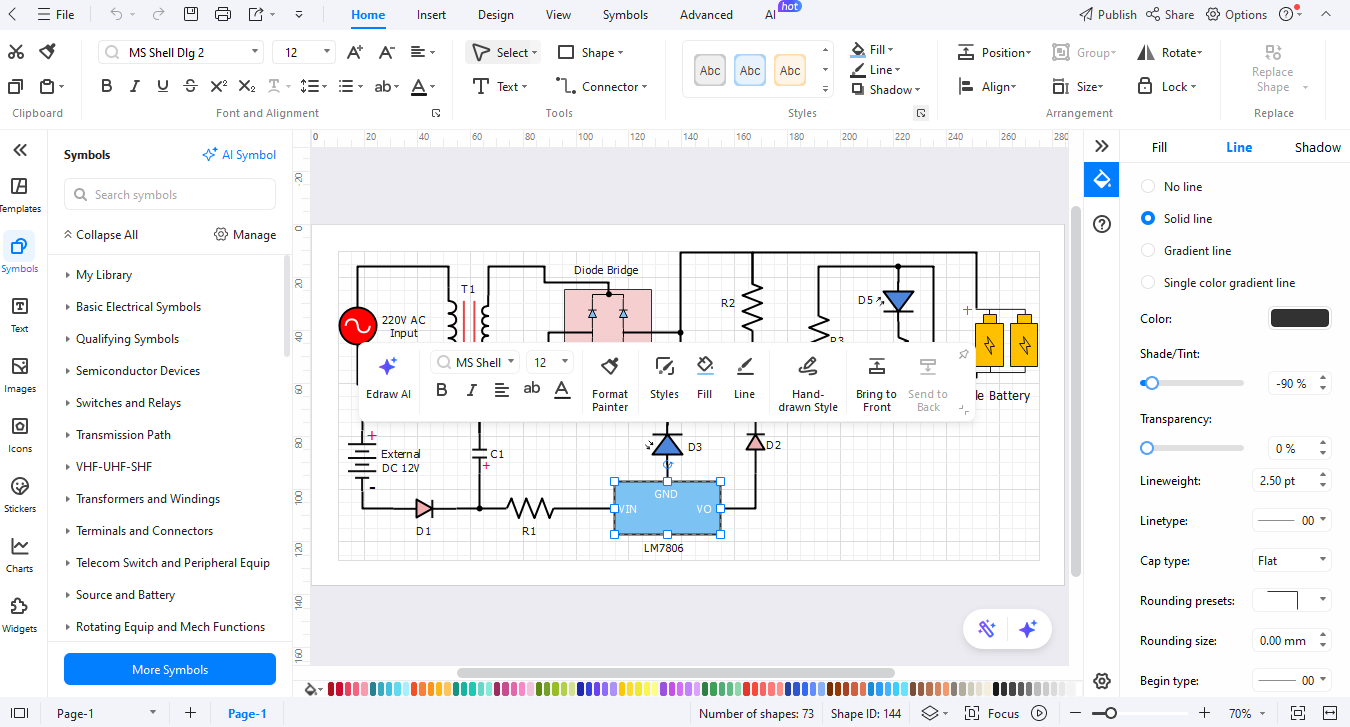Click the Lineweight value field

1285,481
